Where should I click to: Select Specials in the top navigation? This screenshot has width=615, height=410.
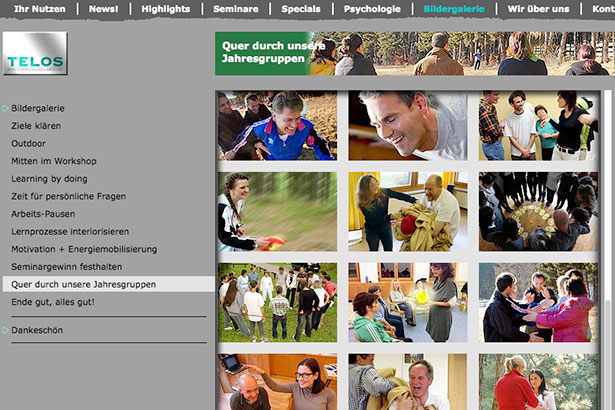point(301,9)
